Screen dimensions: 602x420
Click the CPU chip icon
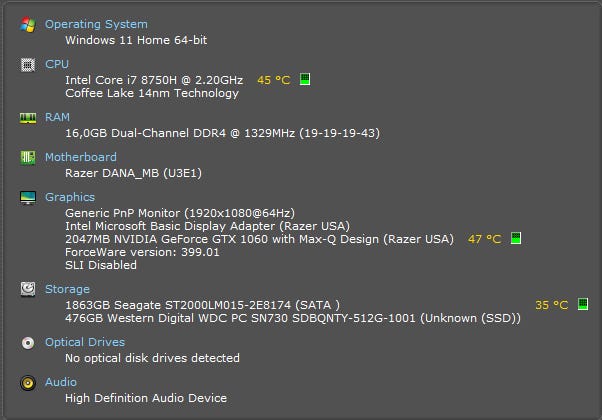point(28,64)
